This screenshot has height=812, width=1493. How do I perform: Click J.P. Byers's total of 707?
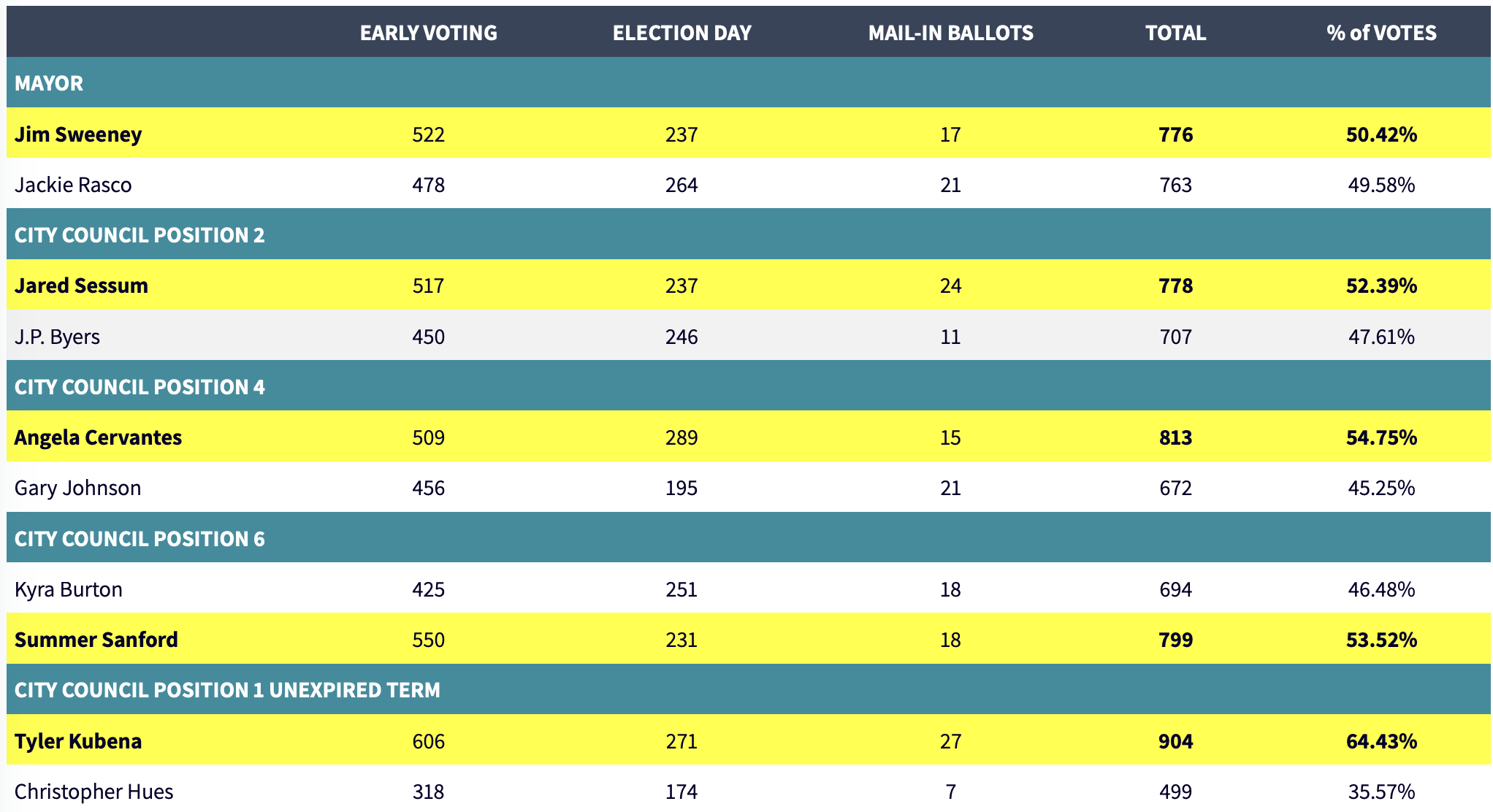coord(1175,337)
